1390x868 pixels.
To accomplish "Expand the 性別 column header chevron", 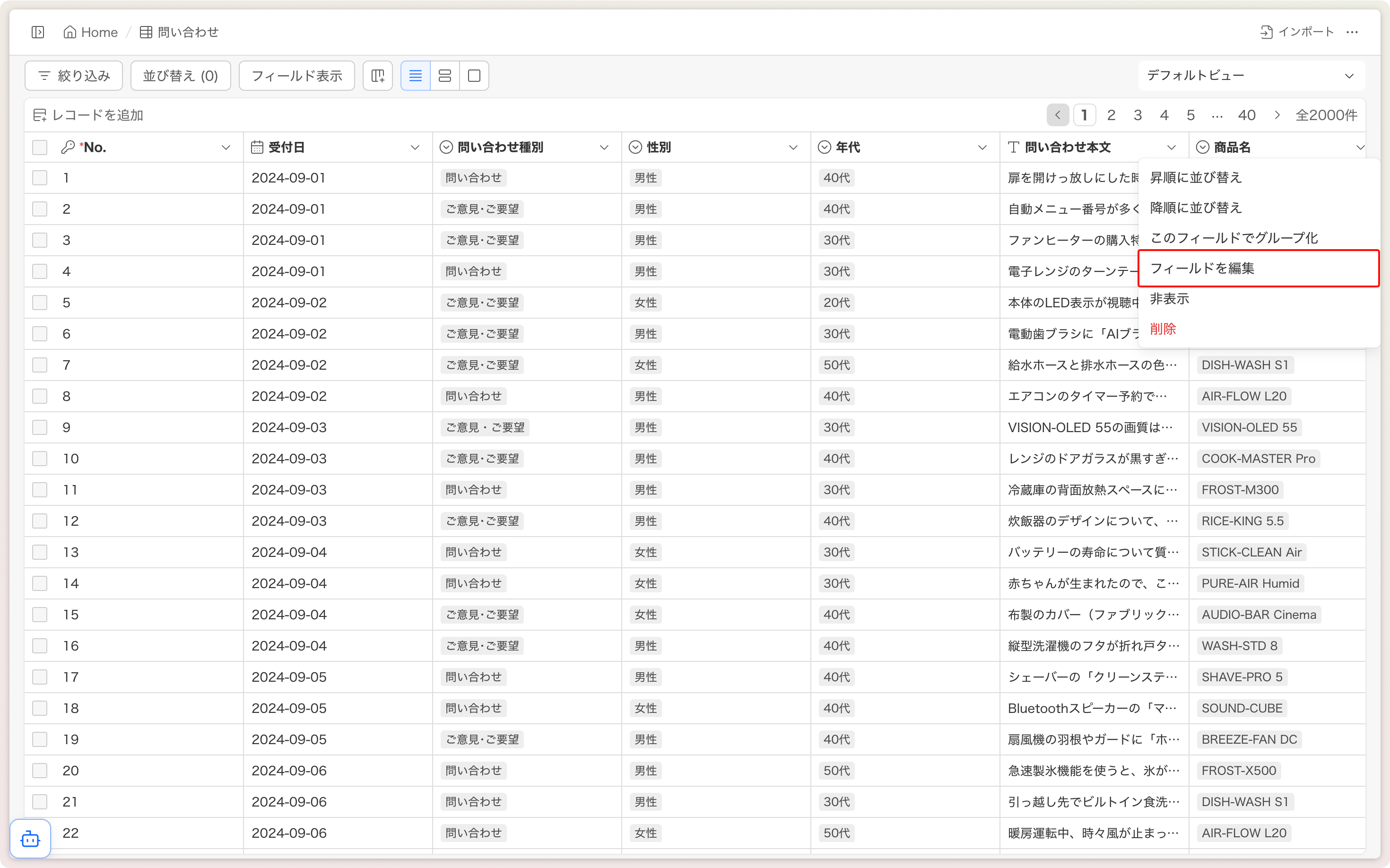I will click(x=793, y=148).
